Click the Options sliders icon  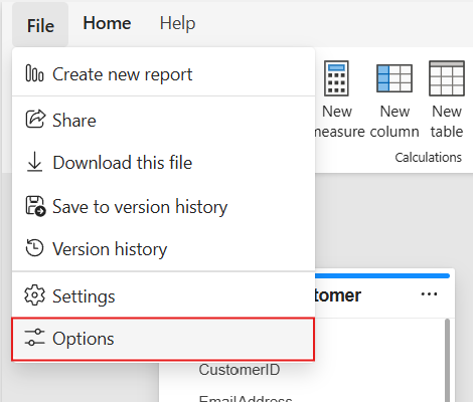click(35, 337)
